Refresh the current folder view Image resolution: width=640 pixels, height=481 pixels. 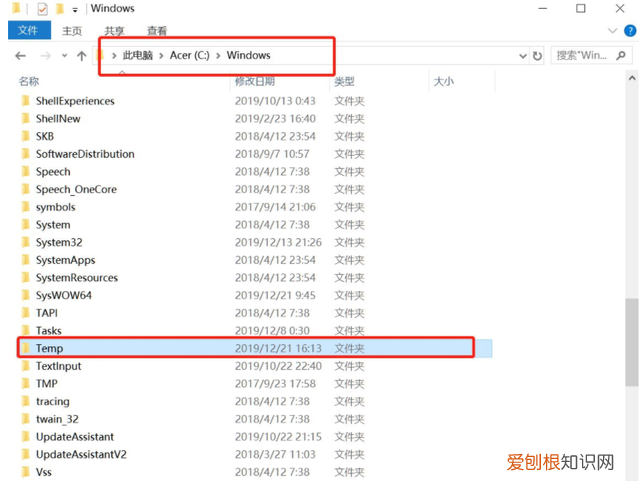[x=537, y=56]
